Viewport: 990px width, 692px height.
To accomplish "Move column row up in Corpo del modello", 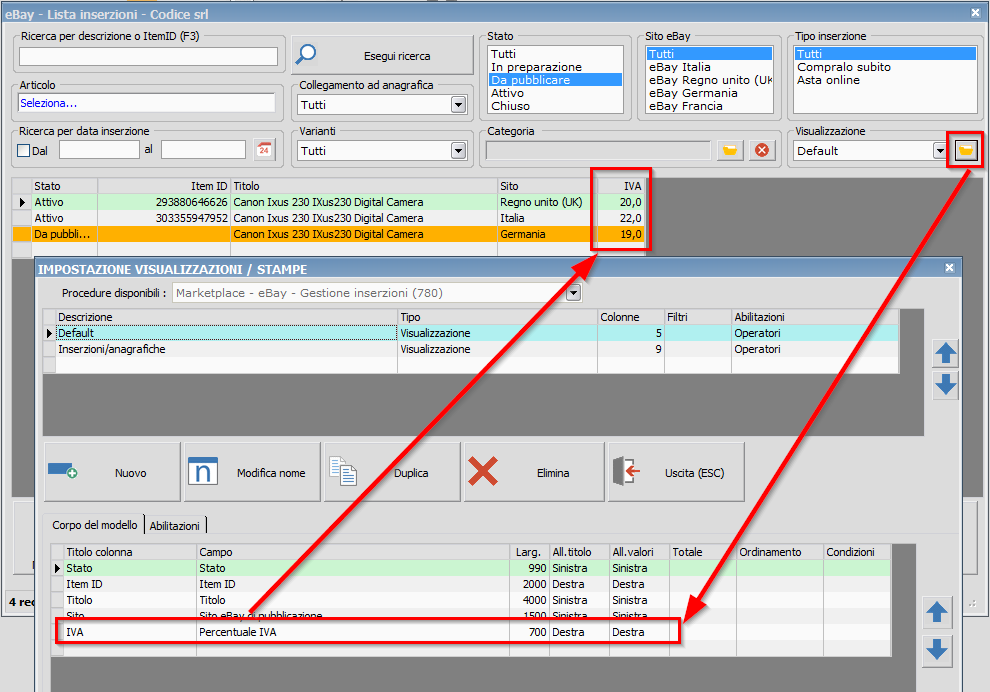I will (x=936, y=612).
